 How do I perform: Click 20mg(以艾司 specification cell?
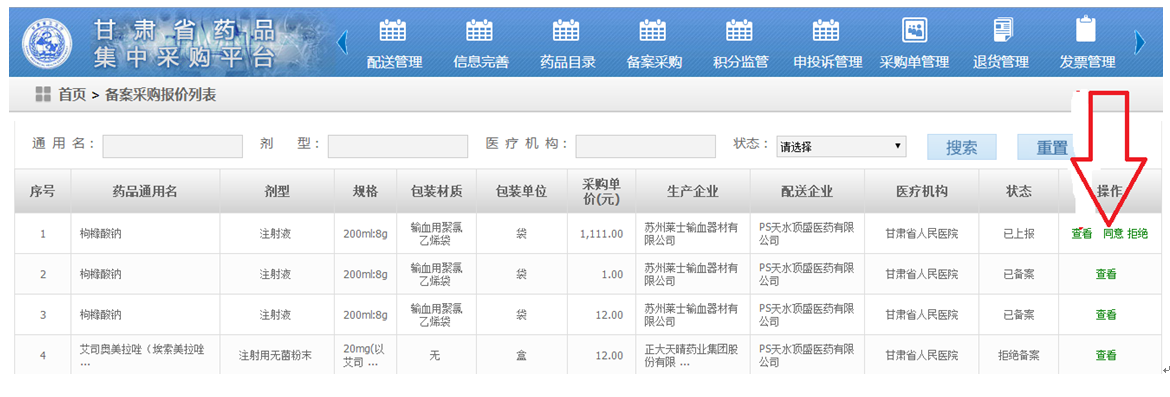point(365,355)
